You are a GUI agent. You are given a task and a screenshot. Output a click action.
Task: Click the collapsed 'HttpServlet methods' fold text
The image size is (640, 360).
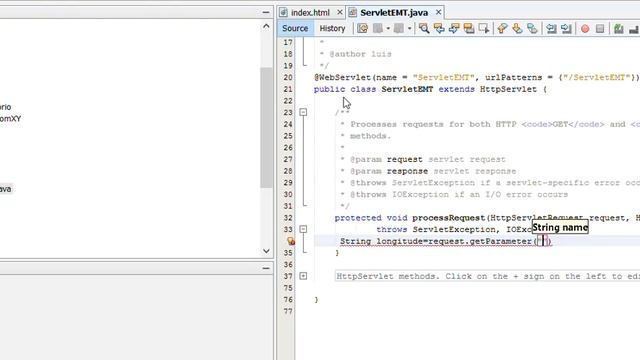pos(488,276)
